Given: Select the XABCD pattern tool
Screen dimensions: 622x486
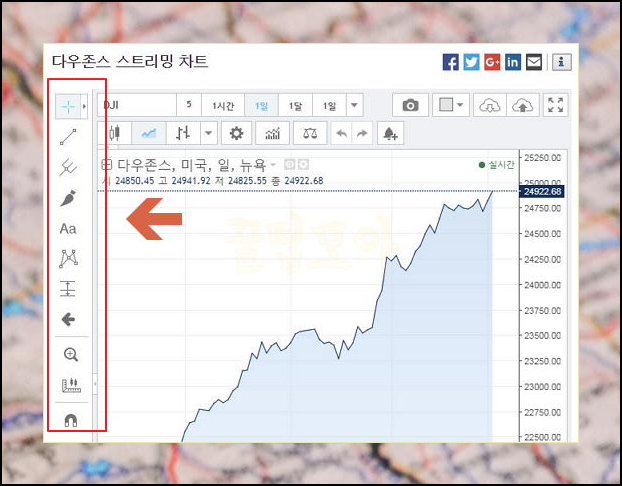Looking at the screenshot, I should pos(68,259).
